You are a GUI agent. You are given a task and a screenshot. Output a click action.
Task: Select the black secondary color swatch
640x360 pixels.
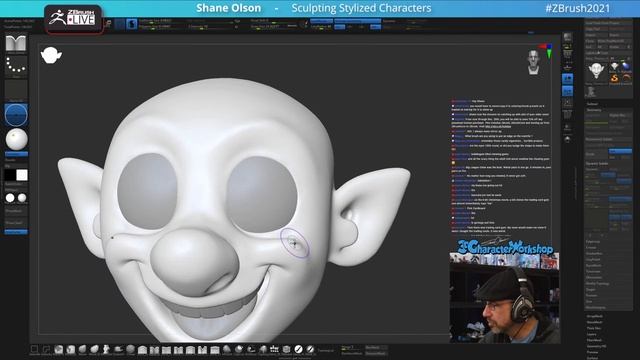click(10, 175)
